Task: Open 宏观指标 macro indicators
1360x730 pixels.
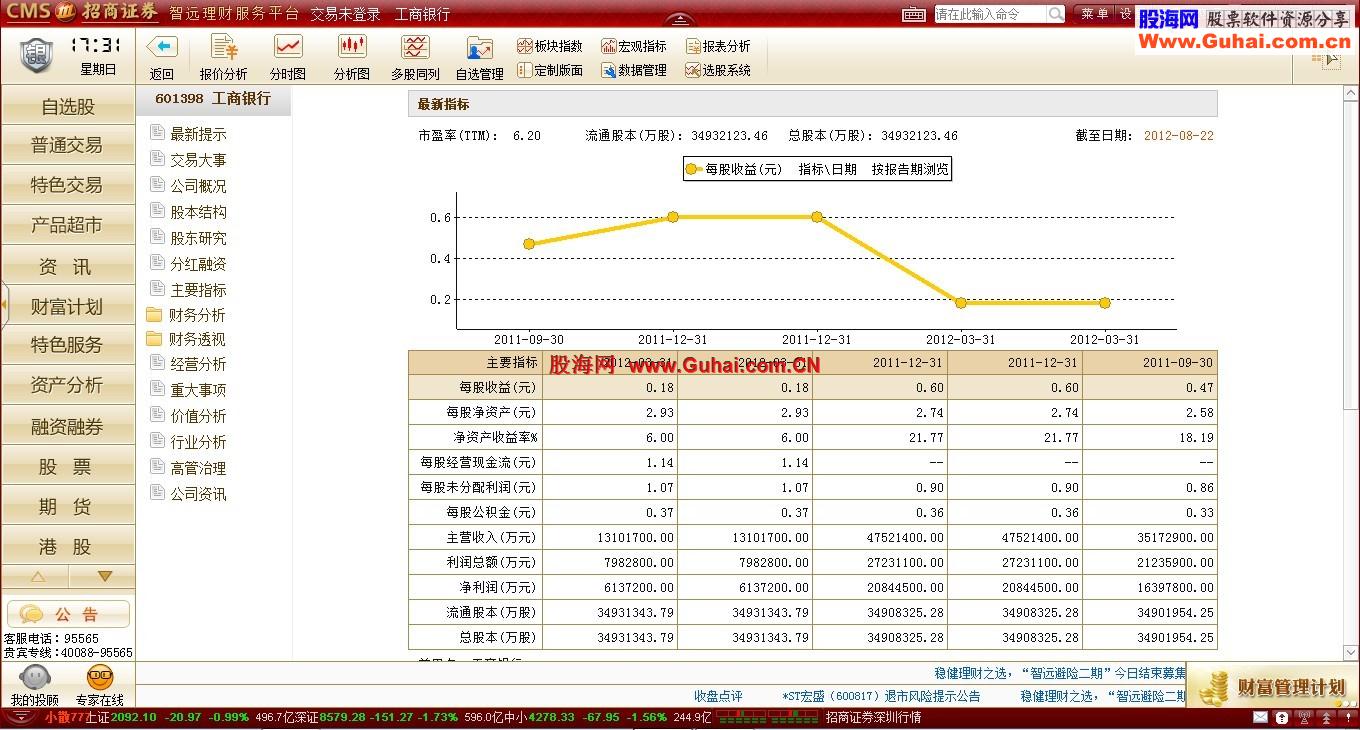Action: [634, 46]
